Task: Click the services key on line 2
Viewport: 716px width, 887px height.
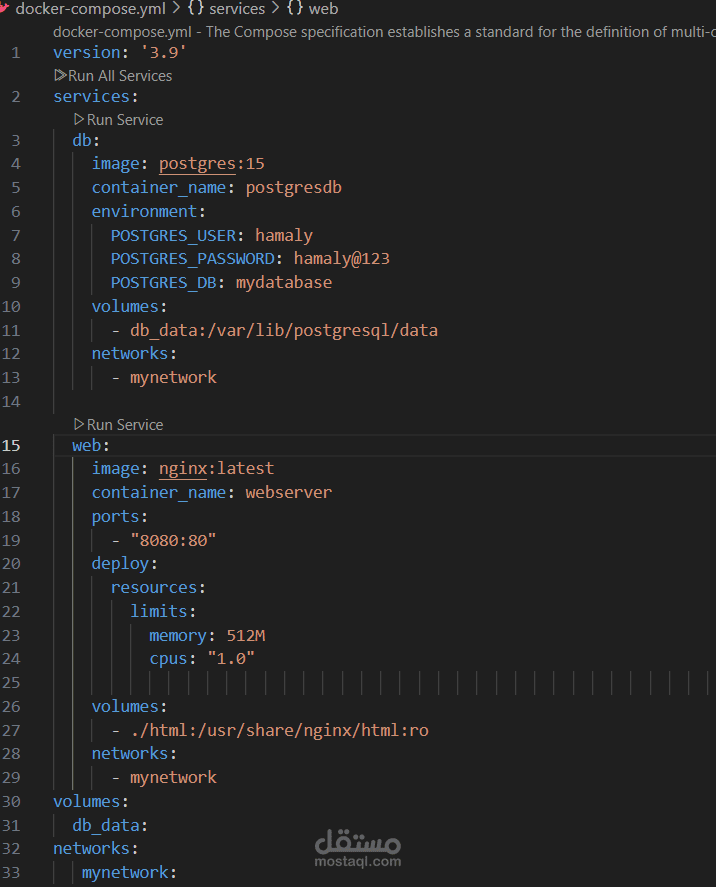Action: (x=92, y=96)
